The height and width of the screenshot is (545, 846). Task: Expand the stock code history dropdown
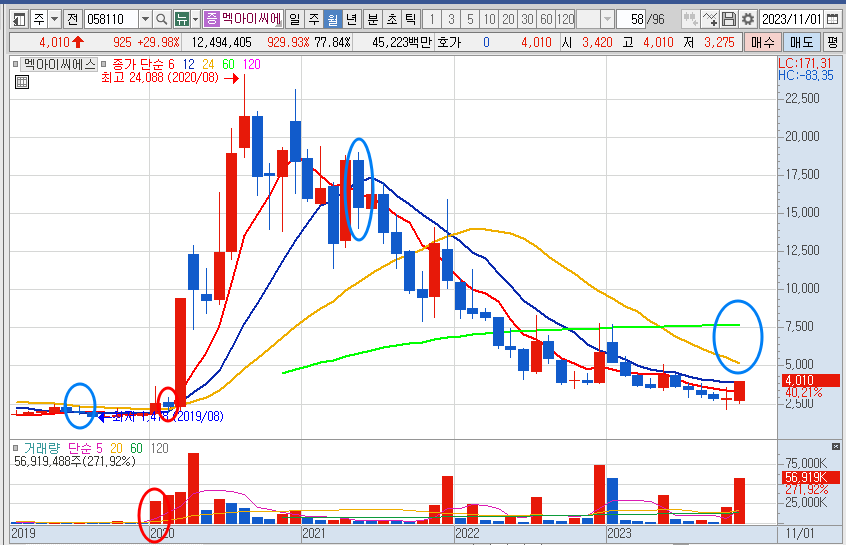click(x=145, y=20)
